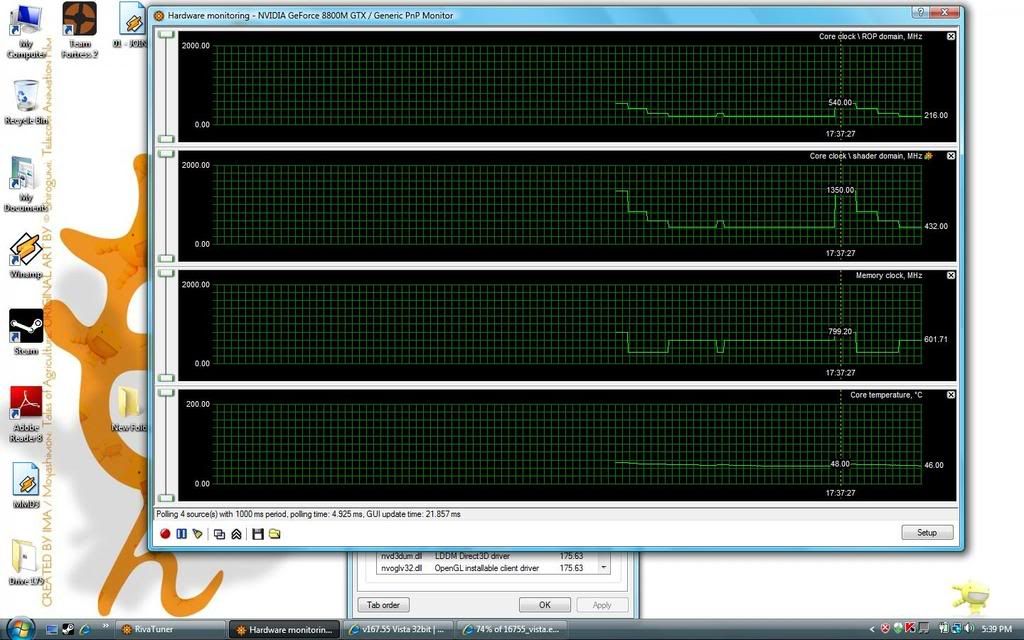
Task: Select Adobe Reader 8 desktop shortcut
Action: coord(26,414)
